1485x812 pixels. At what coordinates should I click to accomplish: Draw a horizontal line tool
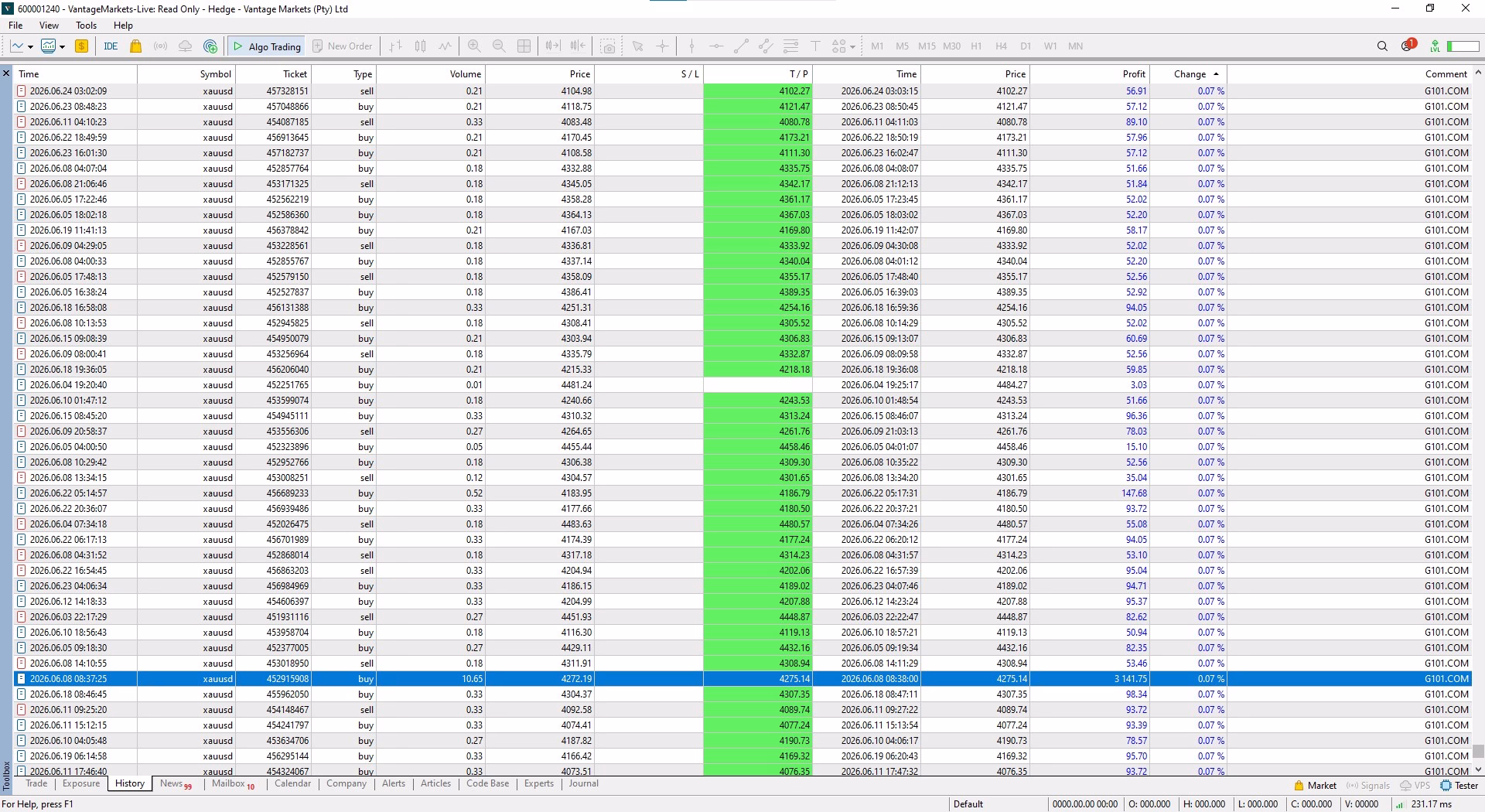(716, 46)
